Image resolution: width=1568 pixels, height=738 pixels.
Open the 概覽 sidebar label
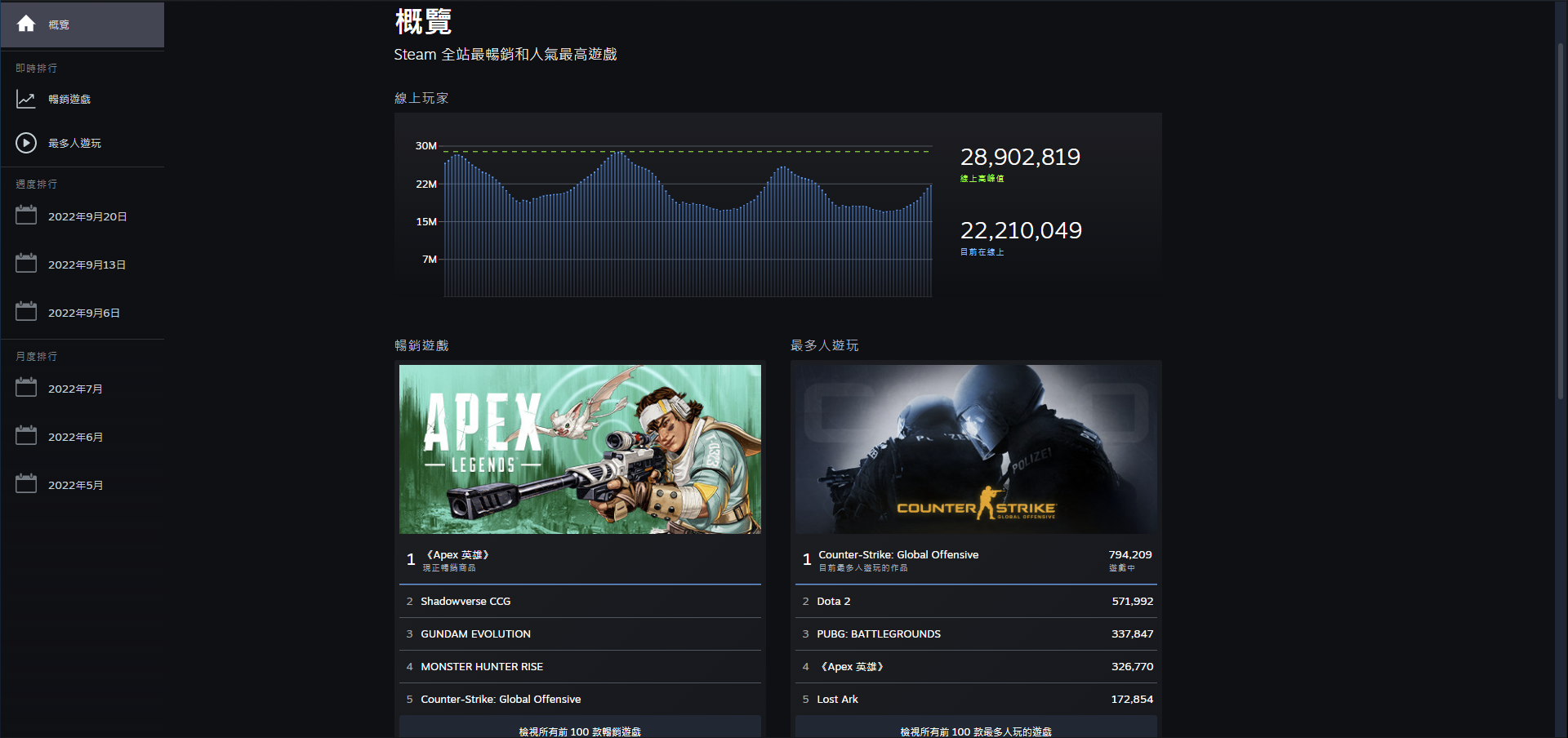pos(59,24)
